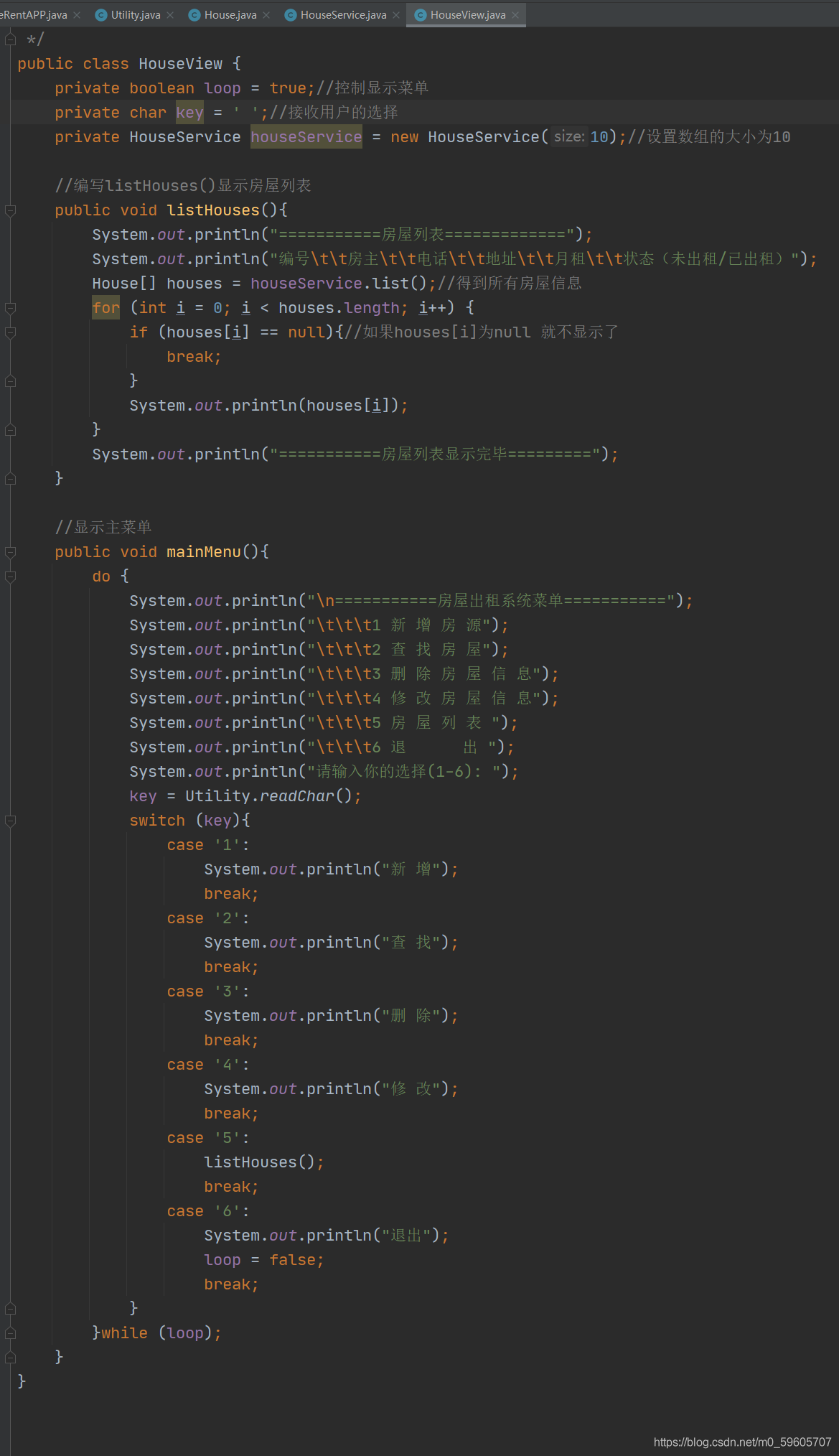Click the comment //编写listHouses()显示房屋列表
Viewport: 839px width, 1456px height.
(x=183, y=185)
